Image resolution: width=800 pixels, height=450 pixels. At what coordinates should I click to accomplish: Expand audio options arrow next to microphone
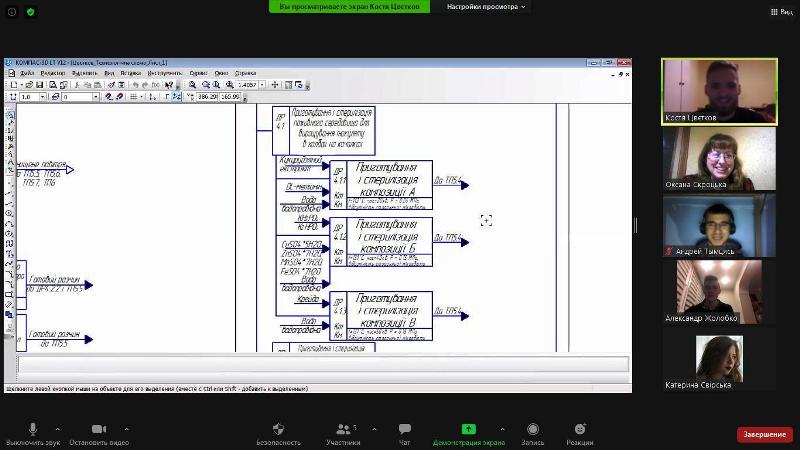point(57,428)
